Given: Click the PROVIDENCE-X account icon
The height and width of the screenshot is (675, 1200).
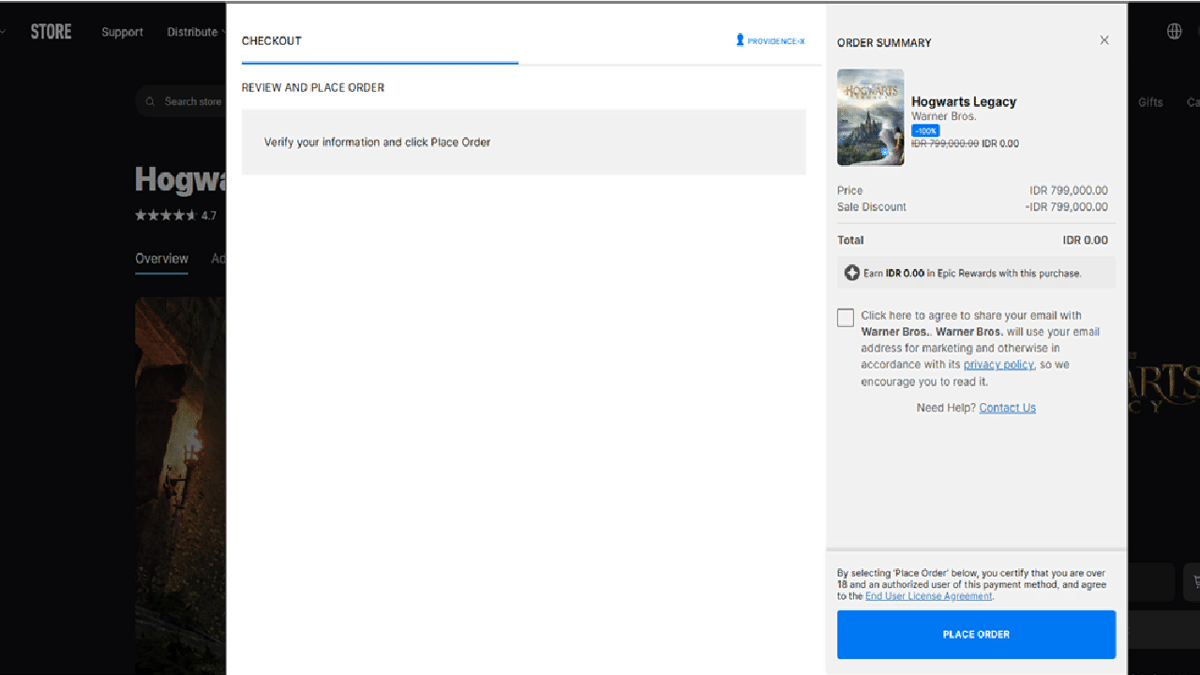Looking at the screenshot, I should coord(740,41).
